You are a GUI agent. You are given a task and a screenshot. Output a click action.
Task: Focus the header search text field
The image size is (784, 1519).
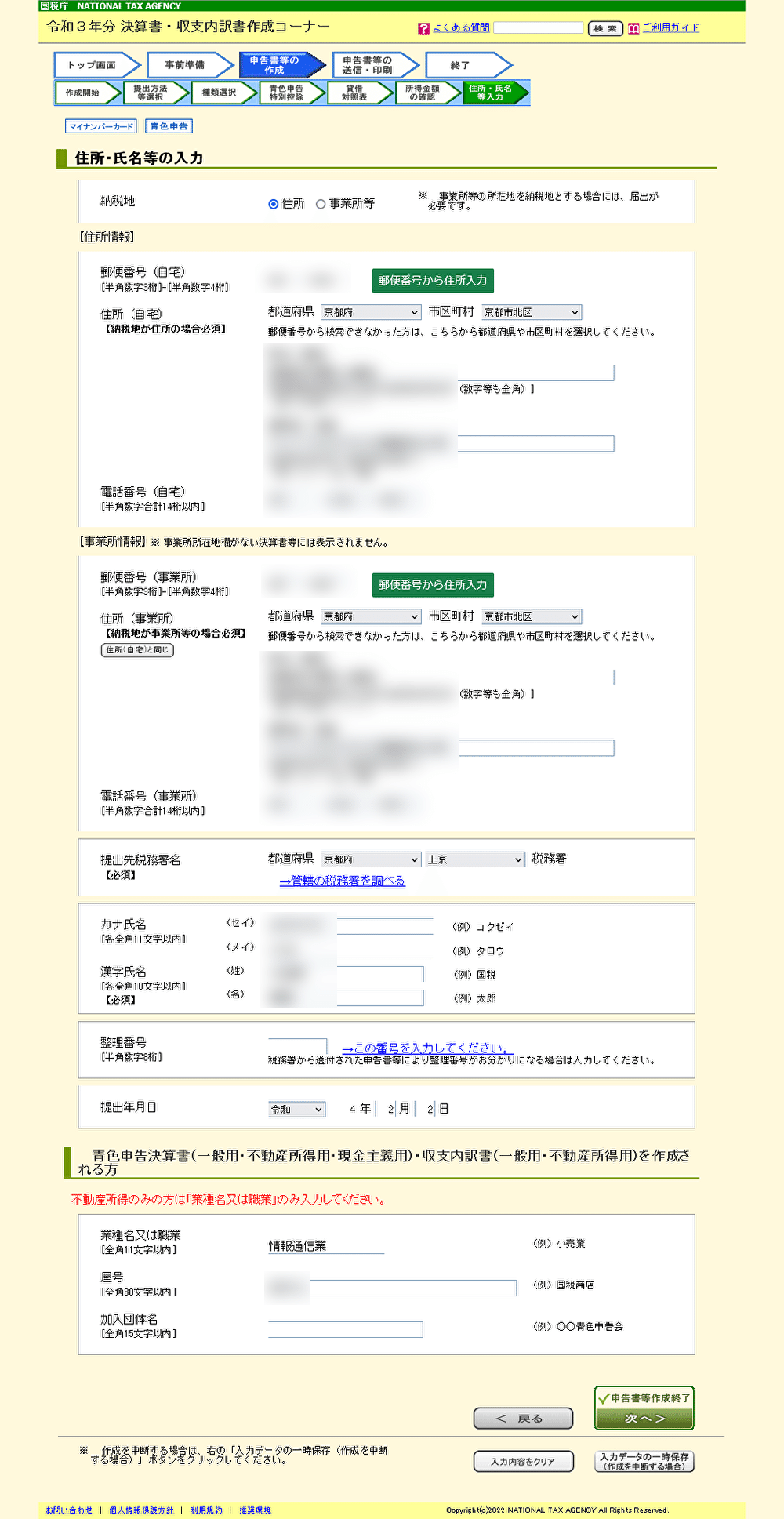coord(539,27)
